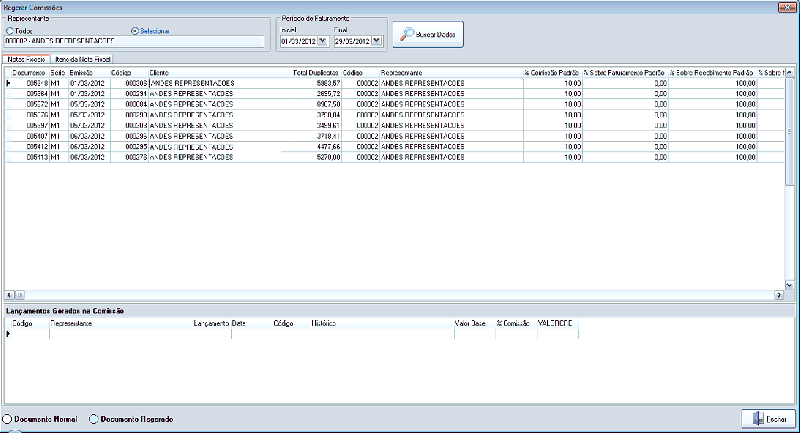The width and height of the screenshot is (800, 433).
Task: Click the horizontal scrollbar right arrow
Action: click(779, 295)
